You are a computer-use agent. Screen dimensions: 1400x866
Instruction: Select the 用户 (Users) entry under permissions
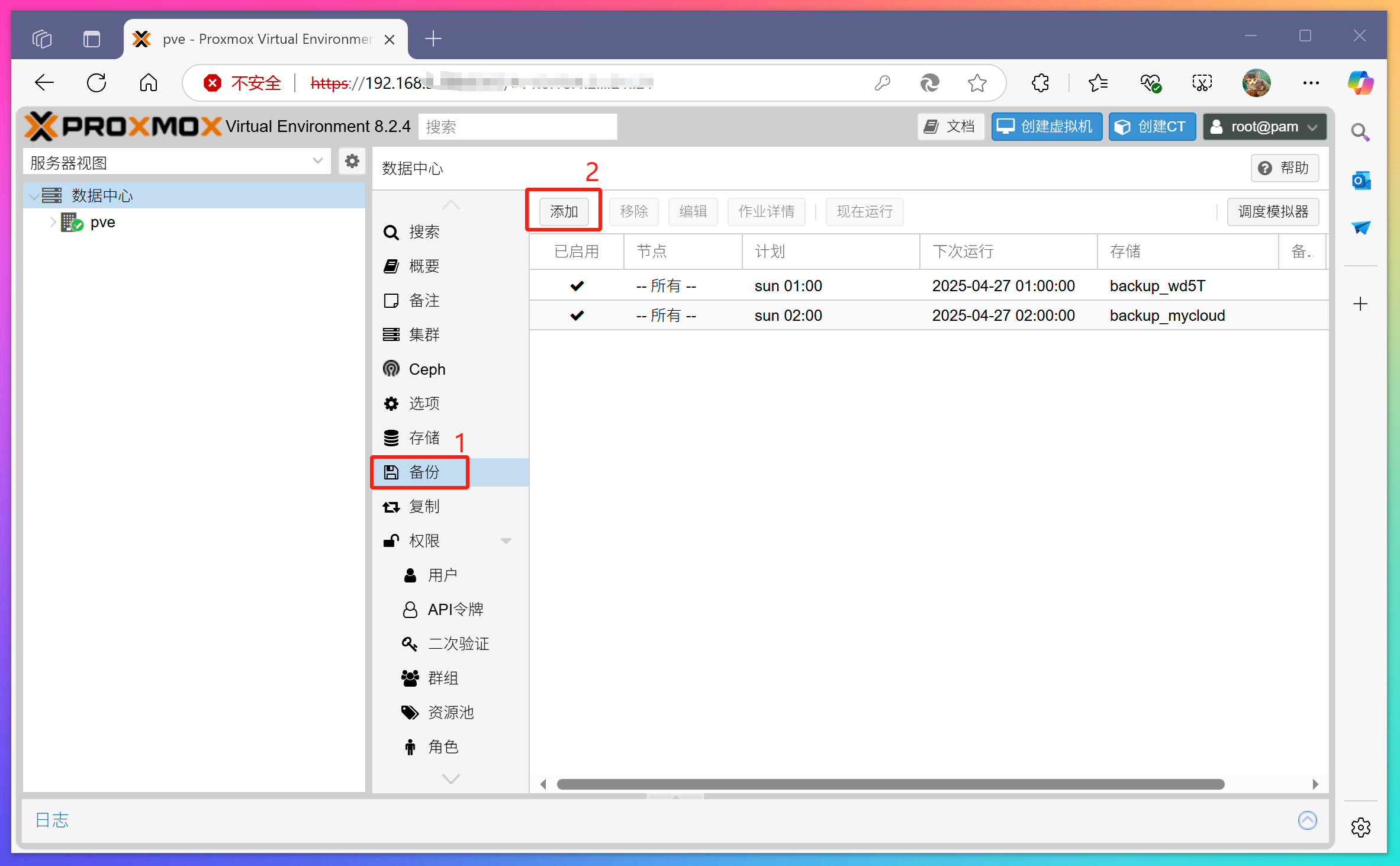click(x=445, y=574)
